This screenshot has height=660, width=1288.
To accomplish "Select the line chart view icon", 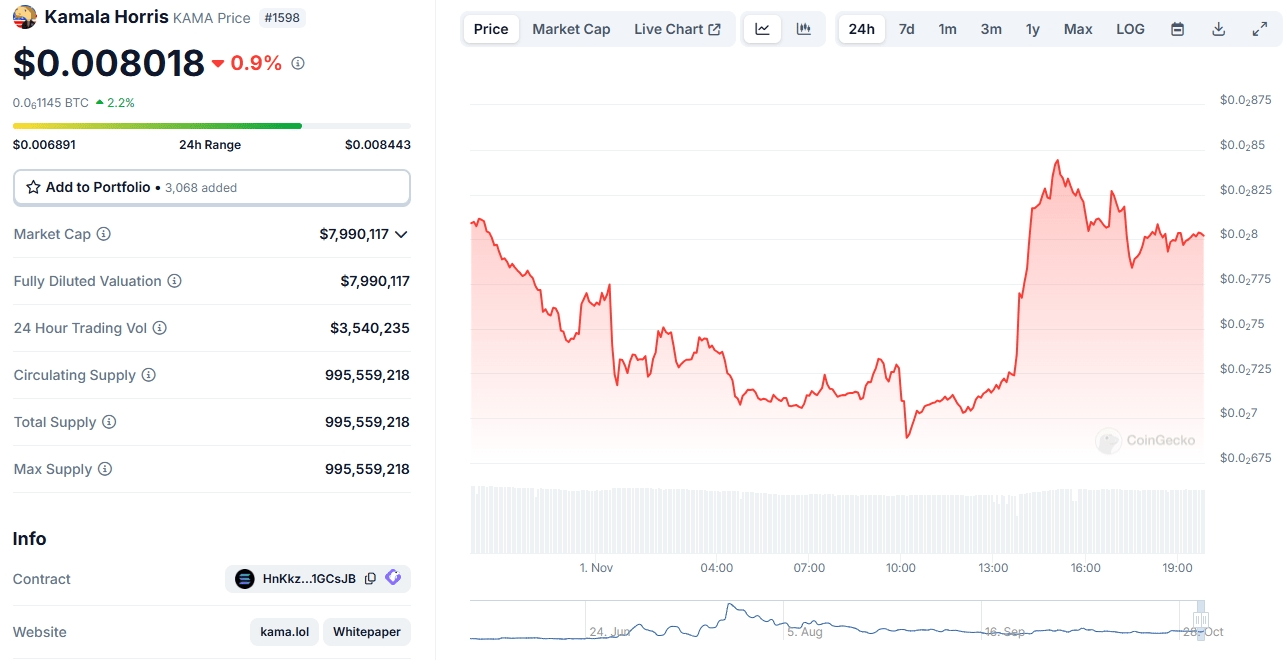I will click(762, 29).
